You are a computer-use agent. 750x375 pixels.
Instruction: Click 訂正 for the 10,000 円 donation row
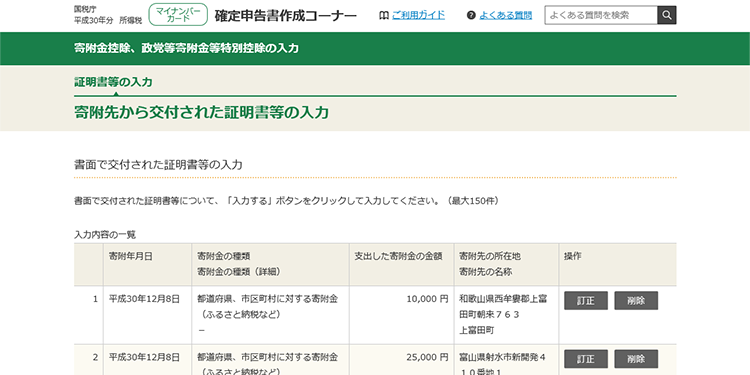coord(586,300)
